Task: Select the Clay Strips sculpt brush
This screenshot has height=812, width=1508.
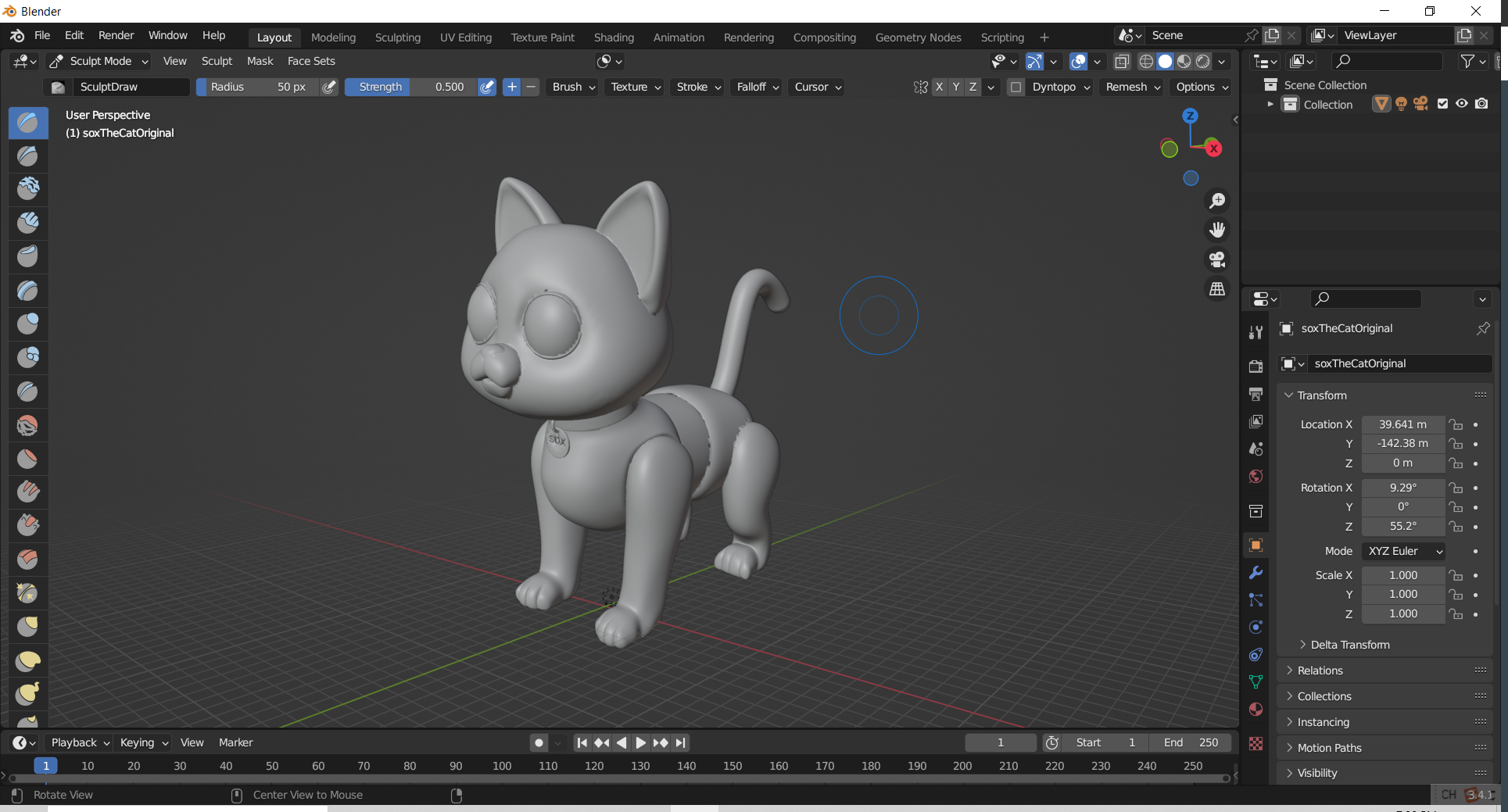Action: 28,222
